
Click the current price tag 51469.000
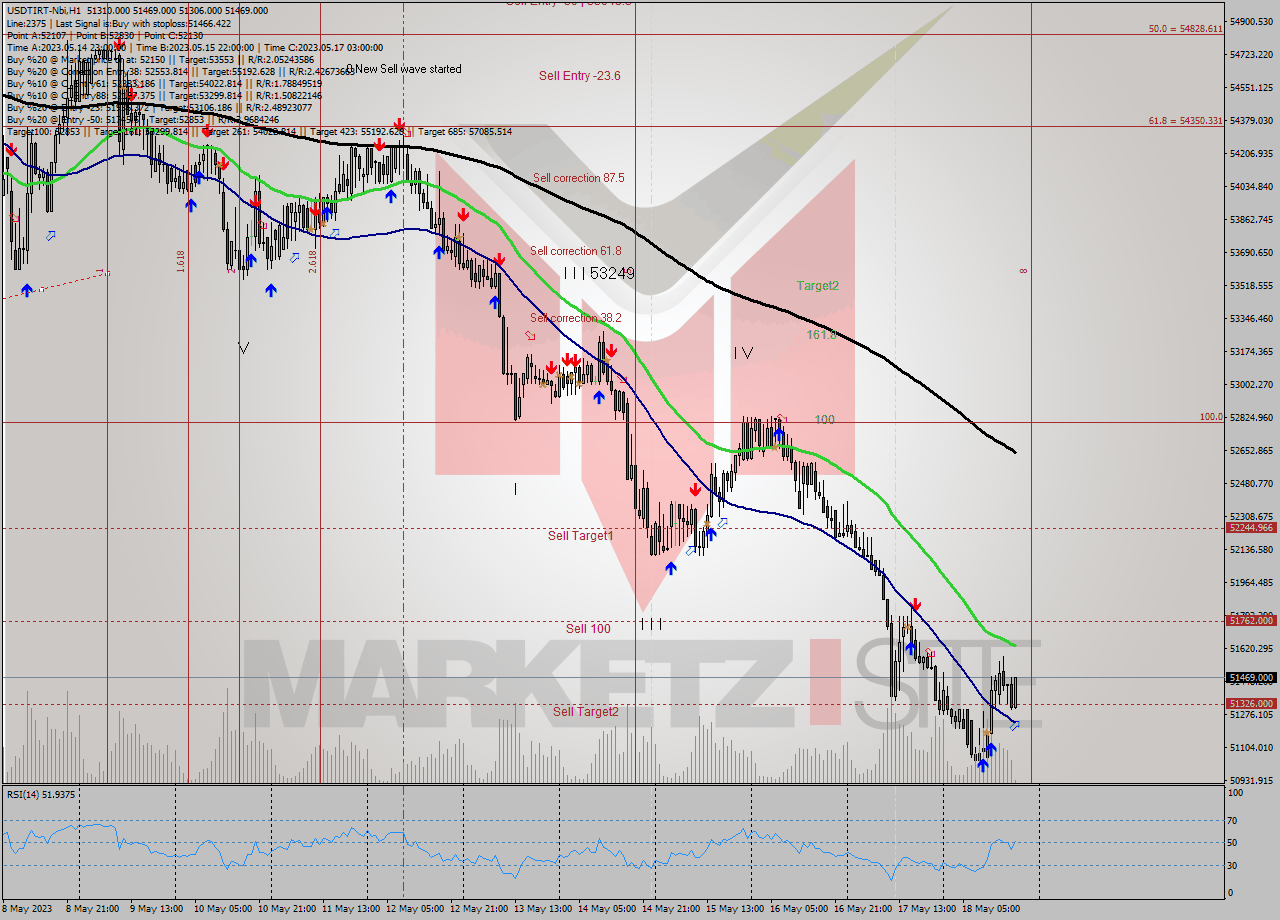1251,677
